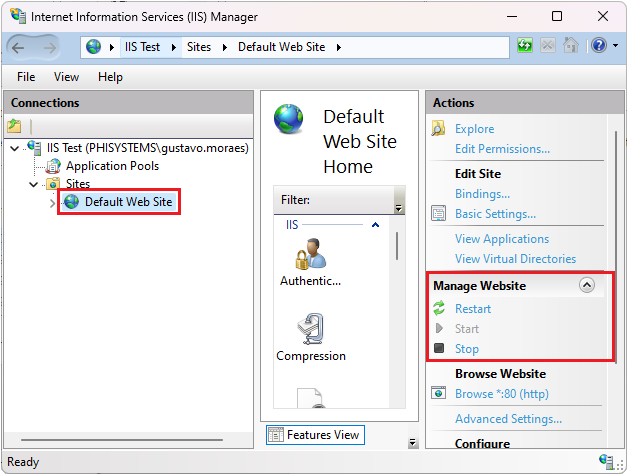
Task: Click the Stop loading X icon
Action: click(x=547, y=45)
